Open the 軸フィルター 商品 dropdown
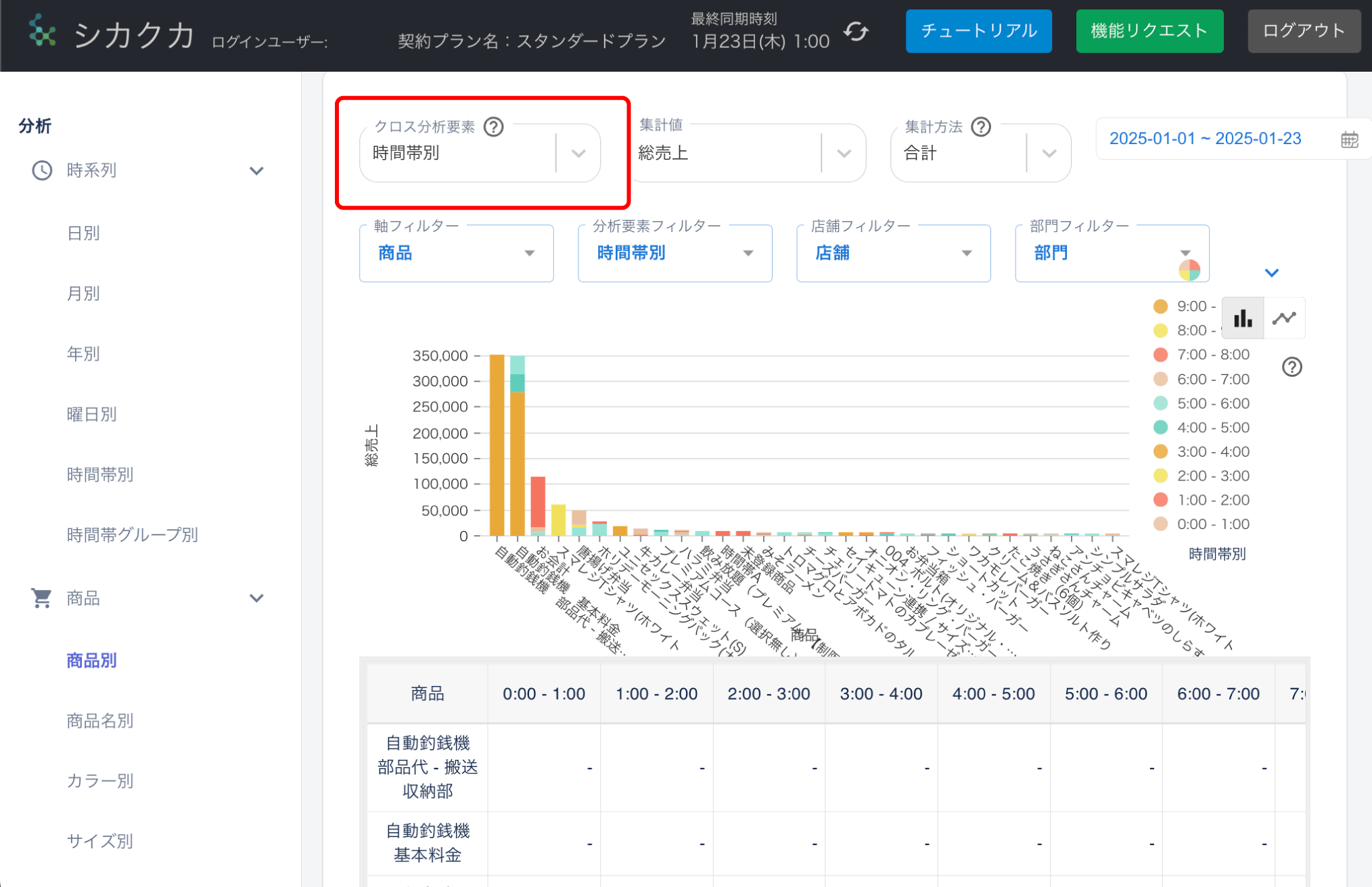This screenshot has height=887, width=1372. click(456, 253)
